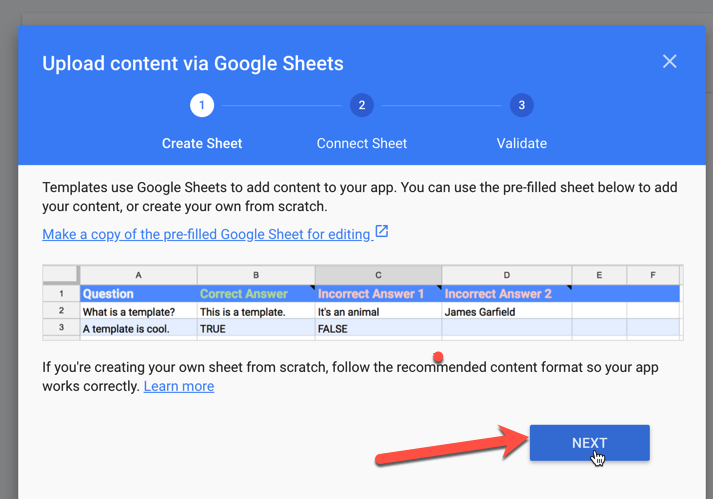The width and height of the screenshot is (713, 499).
Task: Click column header F in the preview
Action: tap(653, 275)
